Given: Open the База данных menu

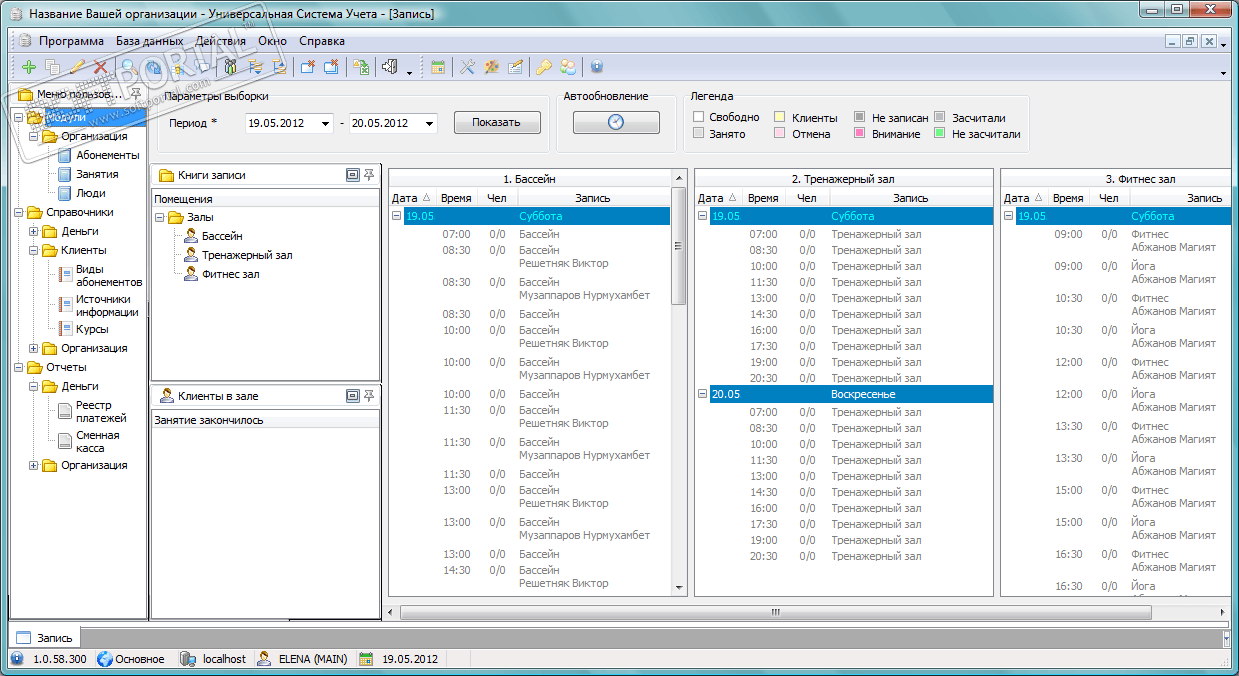Looking at the screenshot, I should [x=149, y=41].
